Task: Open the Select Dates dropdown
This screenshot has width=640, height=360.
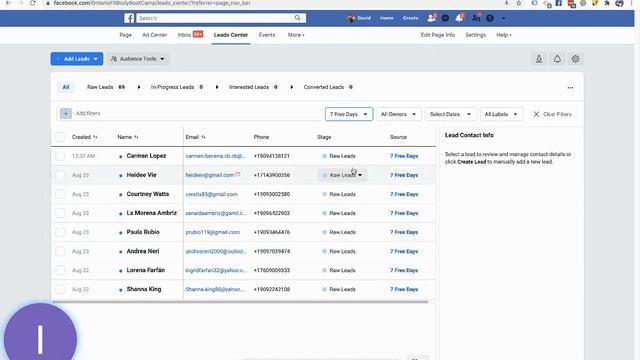Action: coord(450,114)
